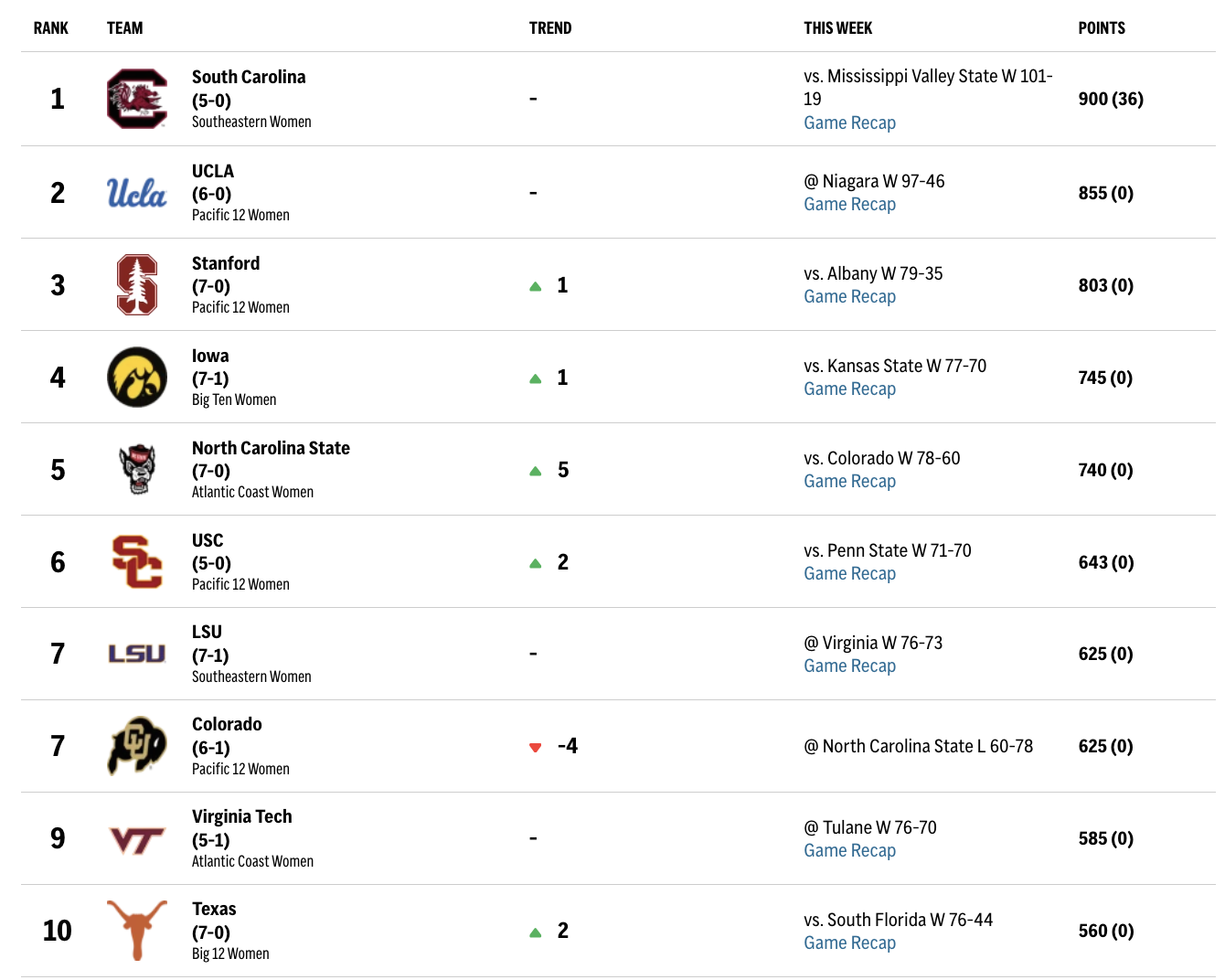Click the Virginia Tech team name

click(242, 816)
